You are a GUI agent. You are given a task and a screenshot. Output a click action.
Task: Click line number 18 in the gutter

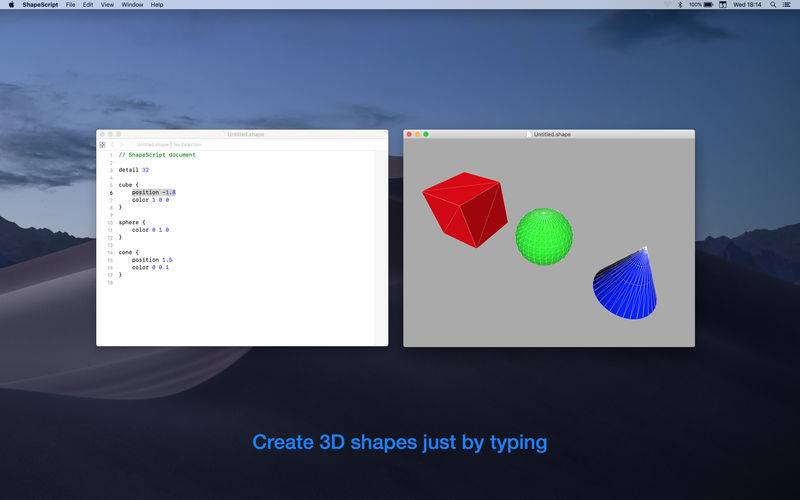[110, 283]
